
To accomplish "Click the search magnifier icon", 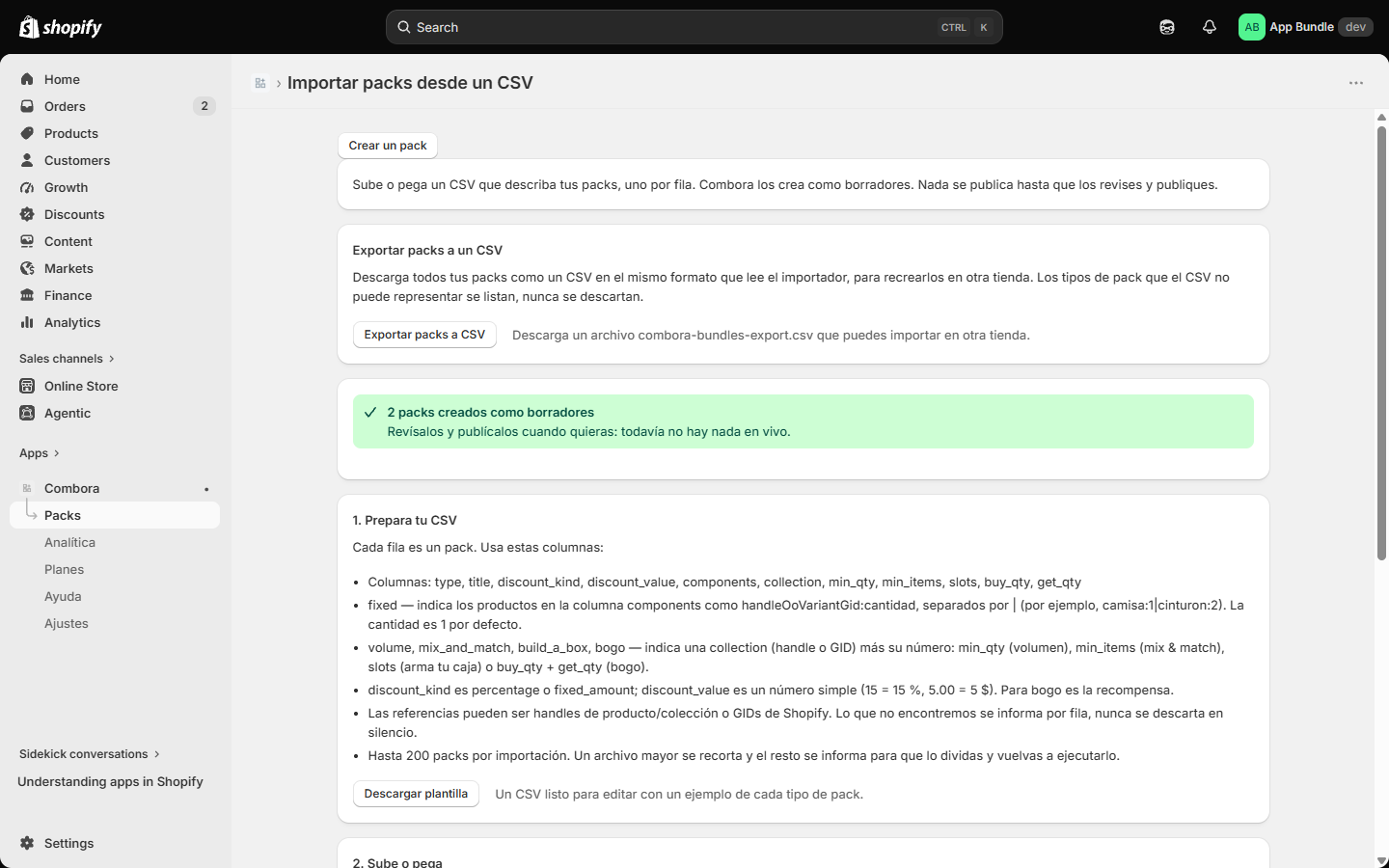I will coord(404,27).
